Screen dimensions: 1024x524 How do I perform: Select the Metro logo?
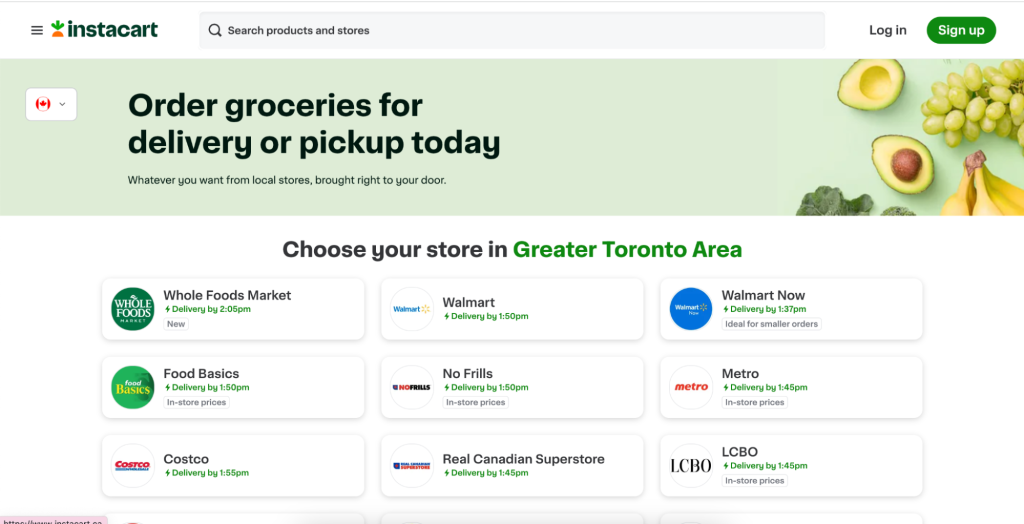coord(691,387)
